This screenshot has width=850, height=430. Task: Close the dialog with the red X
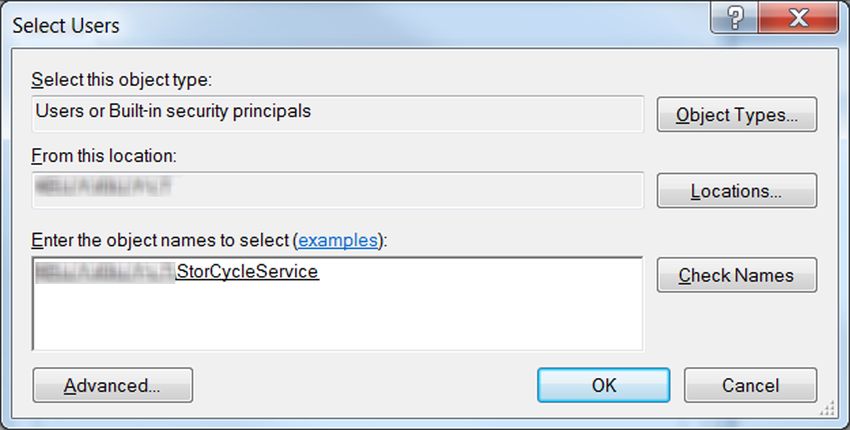[x=799, y=20]
